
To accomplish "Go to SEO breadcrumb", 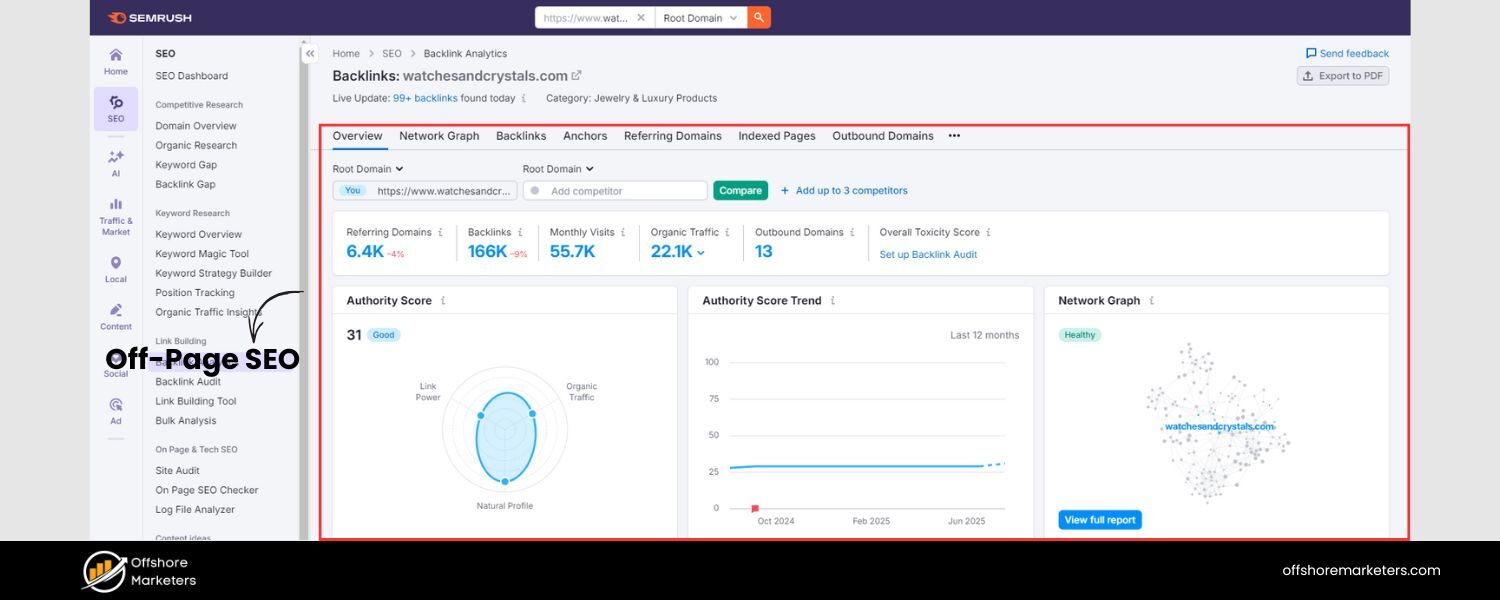I will coord(392,54).
